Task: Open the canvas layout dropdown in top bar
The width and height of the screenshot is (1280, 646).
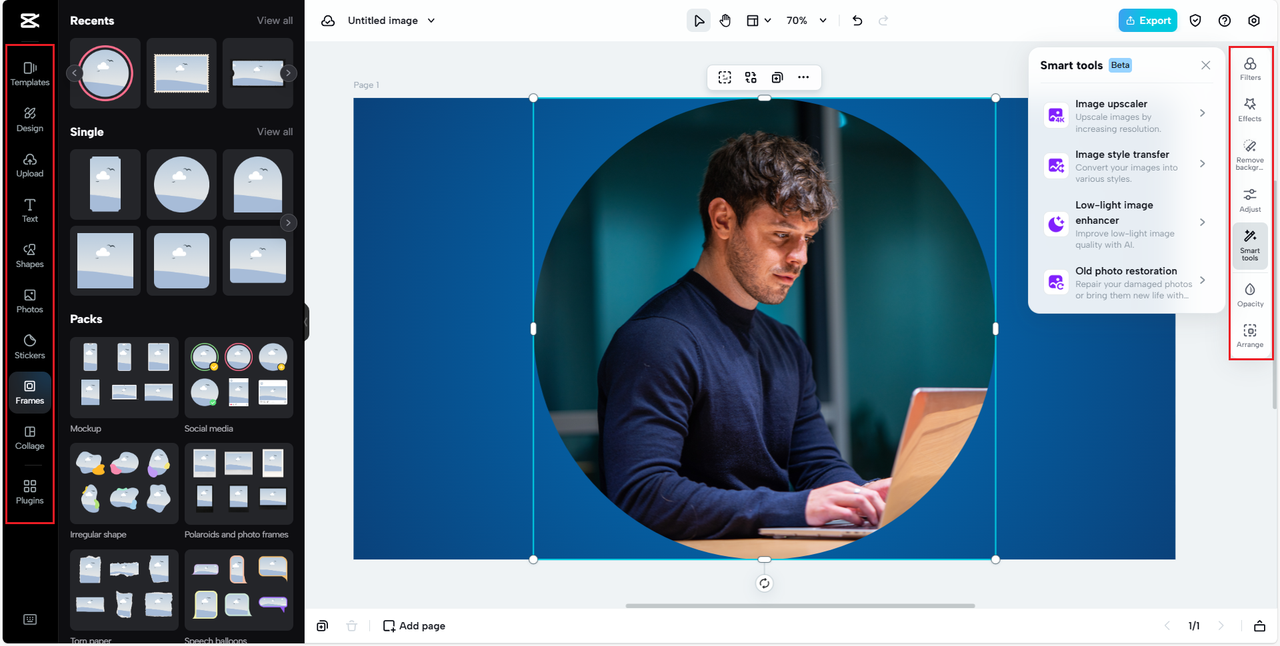Action: 759,20
